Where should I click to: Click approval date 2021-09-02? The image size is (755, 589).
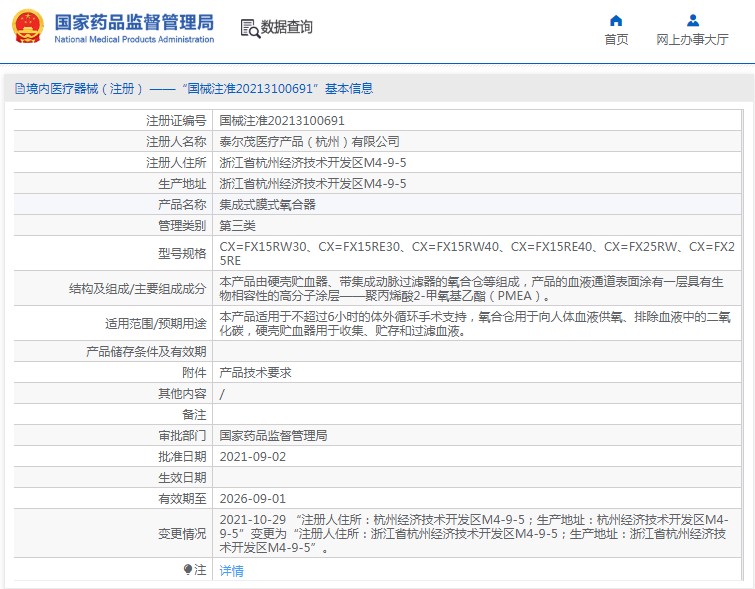tap(252, 456)
